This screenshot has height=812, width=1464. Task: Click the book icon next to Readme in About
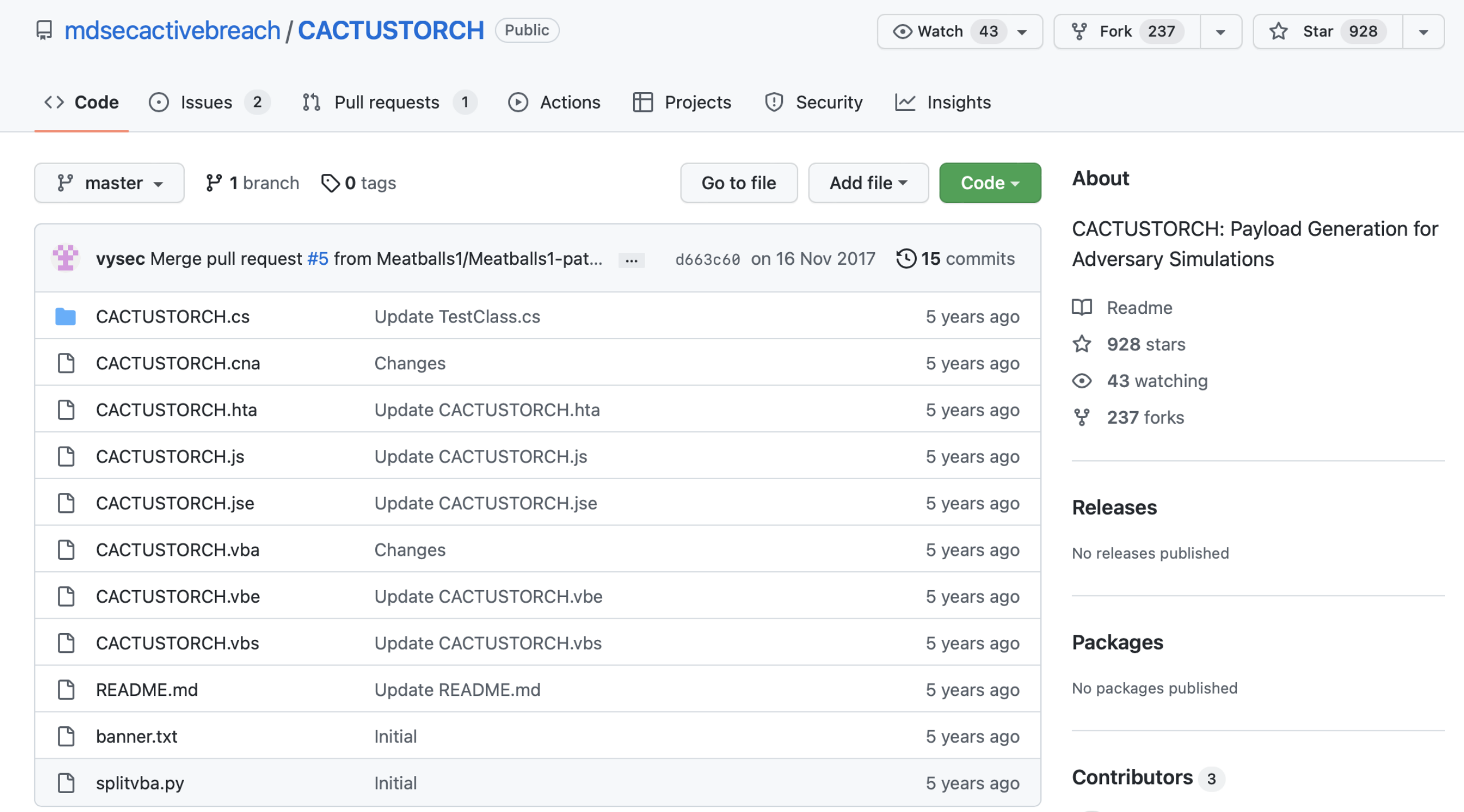(x=1081, y=308)
